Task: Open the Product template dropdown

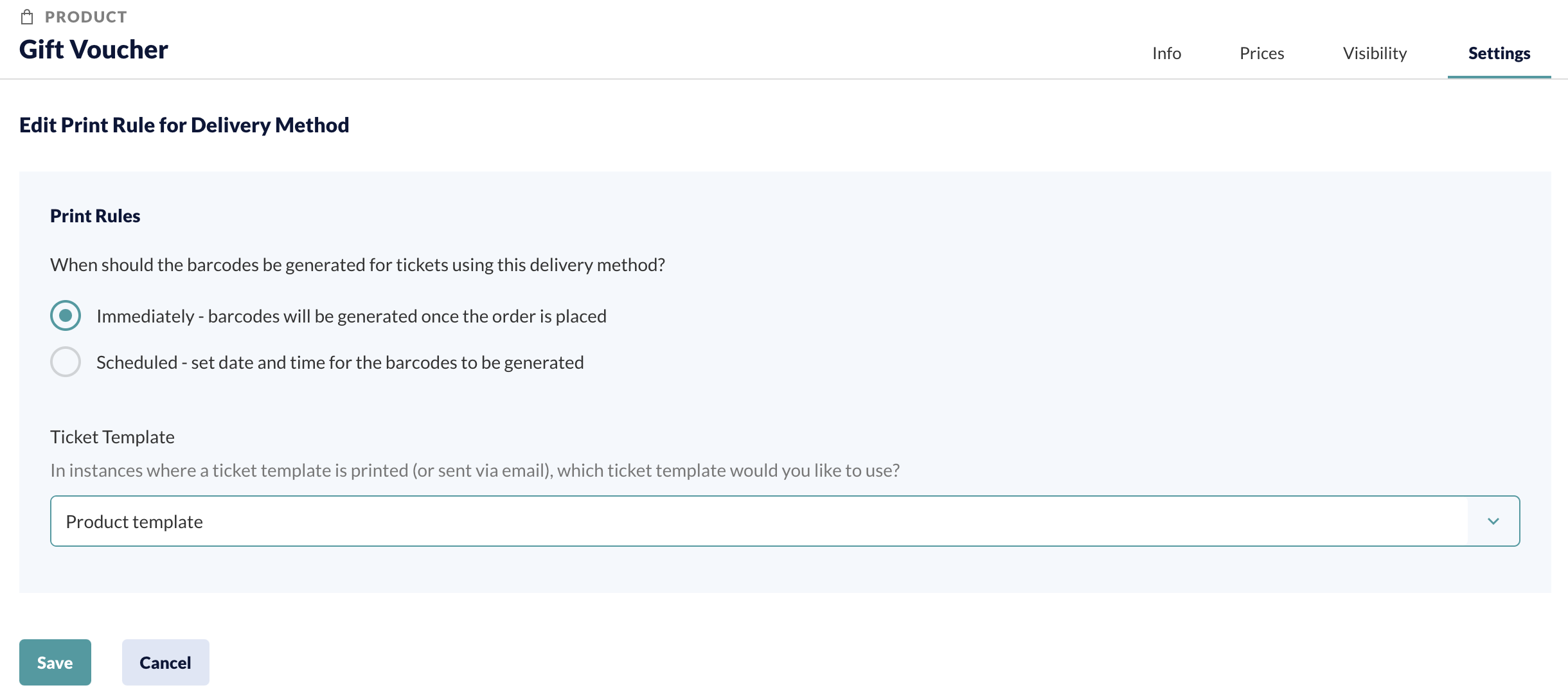Action: click(785, 521)
